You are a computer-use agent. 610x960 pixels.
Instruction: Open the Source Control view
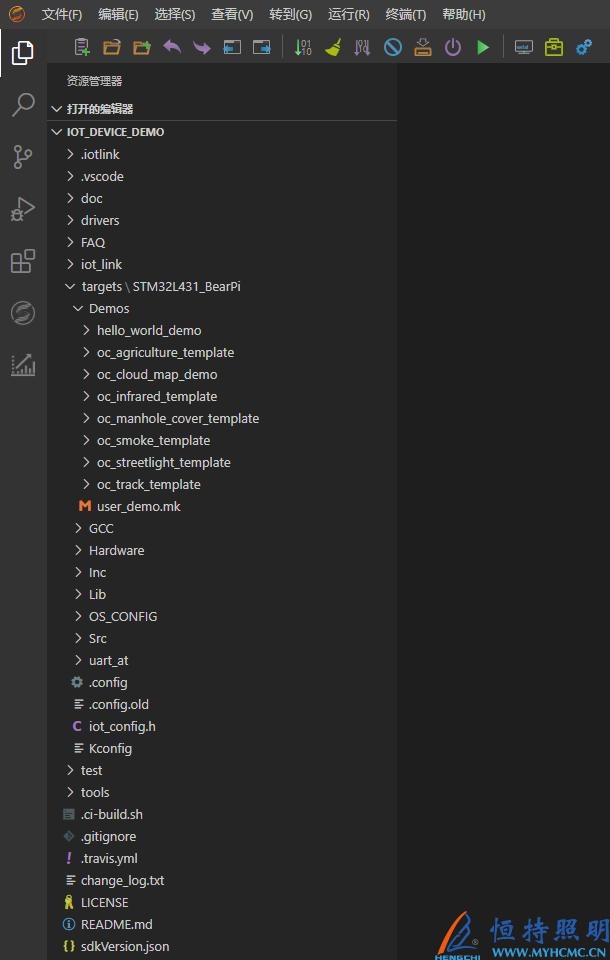click(x=23, y=157)
